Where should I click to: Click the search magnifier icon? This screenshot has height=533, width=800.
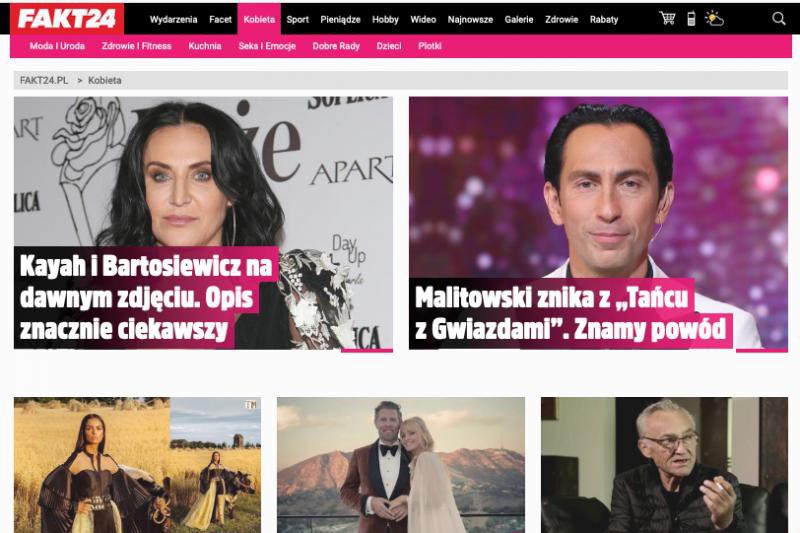pyautogui.click(x=779, y=19)
